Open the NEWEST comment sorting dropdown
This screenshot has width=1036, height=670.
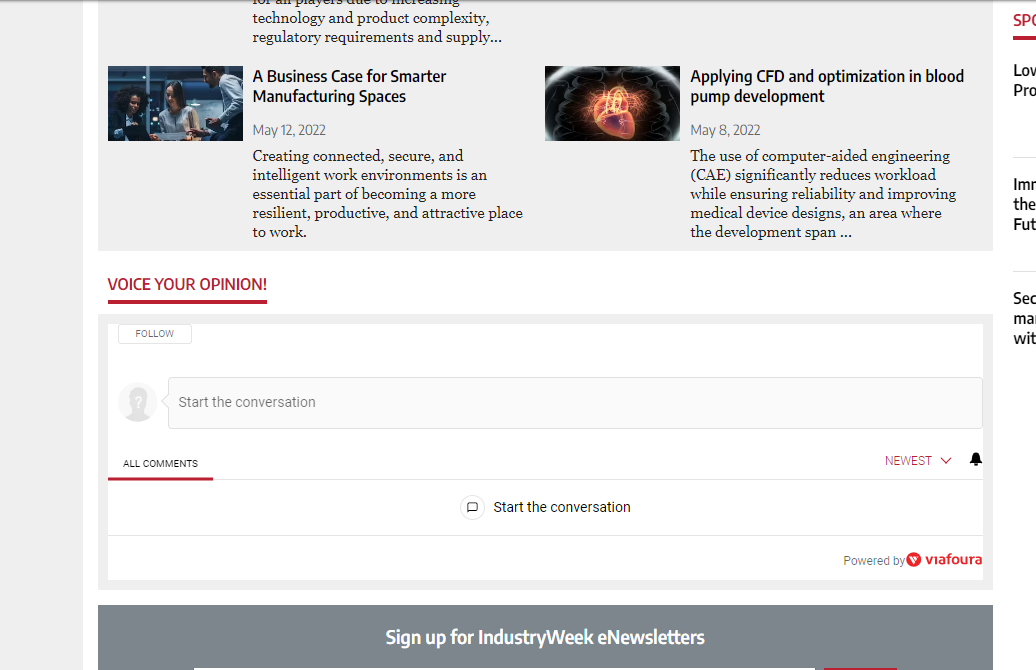point(908,461)
